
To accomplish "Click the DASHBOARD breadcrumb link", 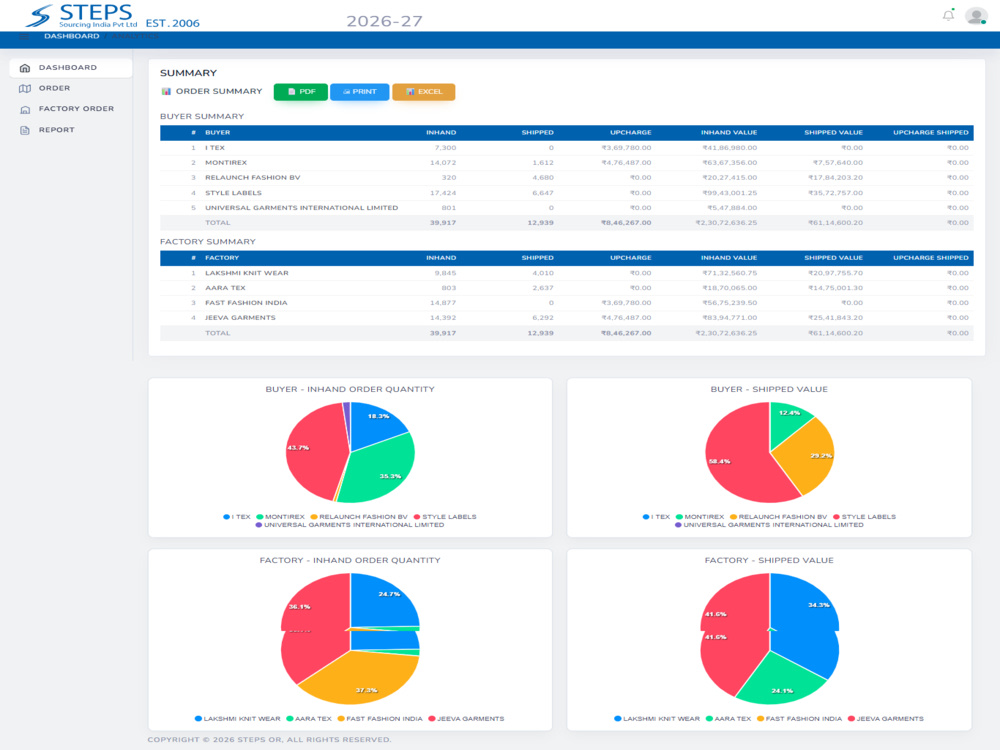I will 71,36.
